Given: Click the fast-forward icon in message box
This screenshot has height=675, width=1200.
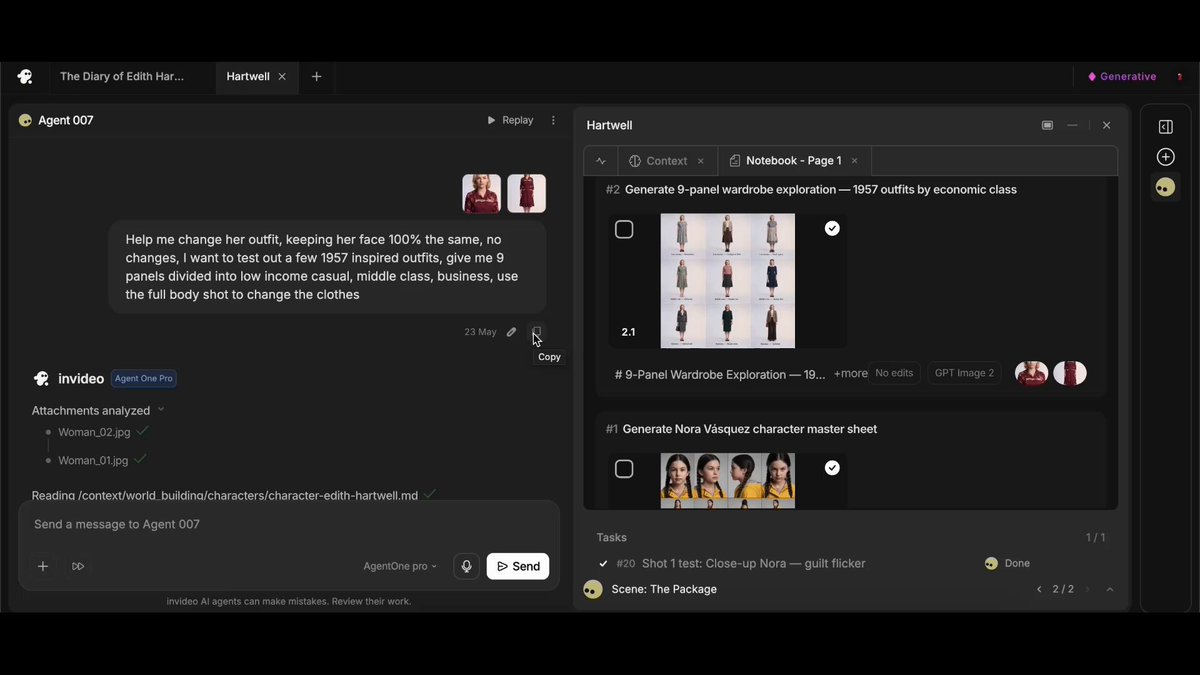Looking at the screenshot, I should (78, 566).
